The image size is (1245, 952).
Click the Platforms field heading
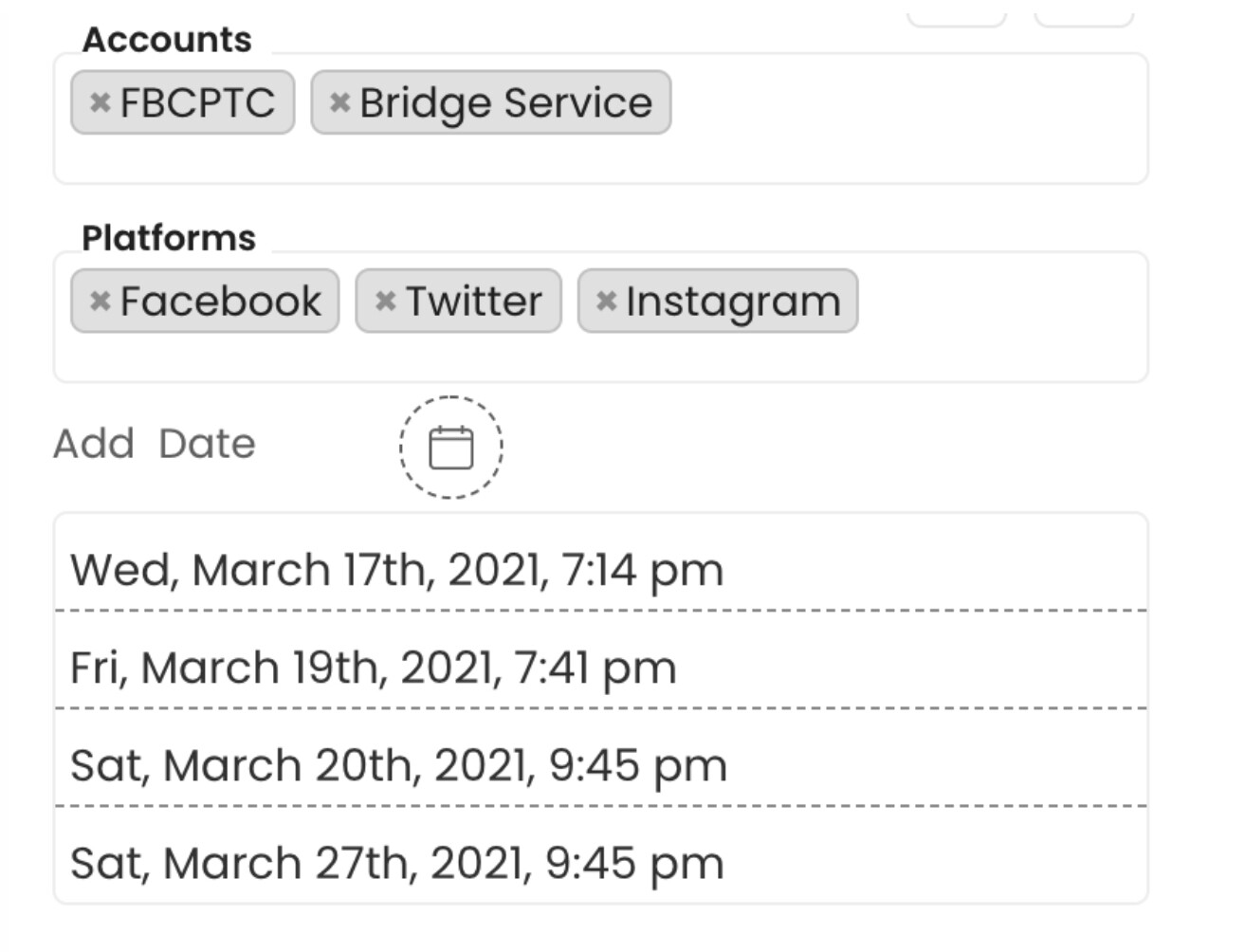coord(169,238)
